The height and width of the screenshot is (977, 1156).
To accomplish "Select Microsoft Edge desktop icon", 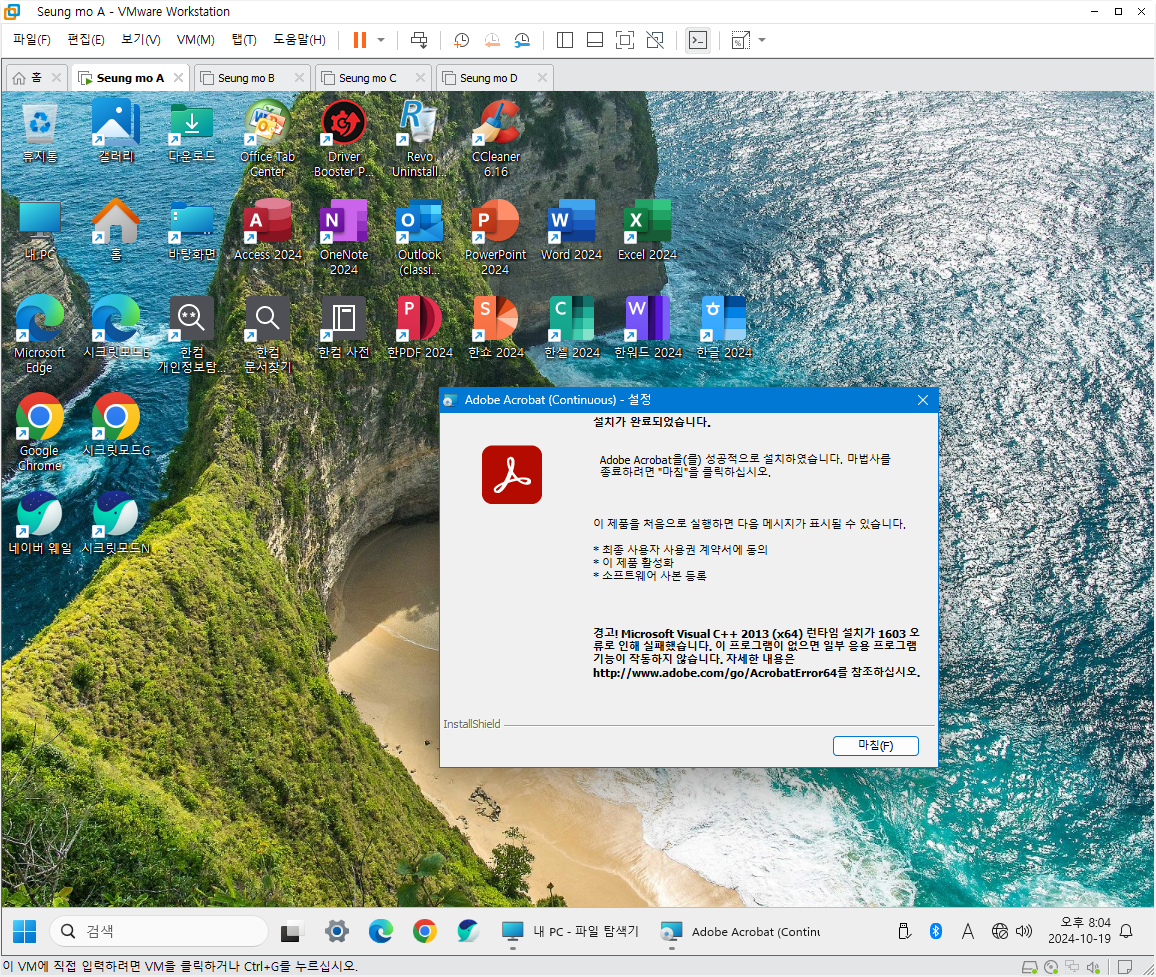I will point(40,335).
